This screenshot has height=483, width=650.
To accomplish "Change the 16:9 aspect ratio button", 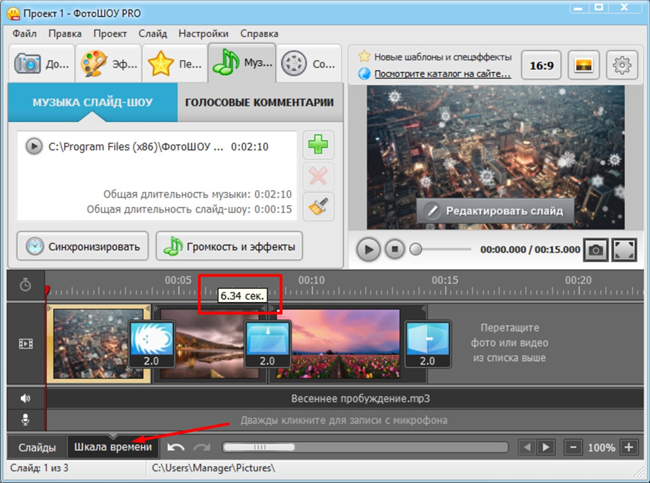I will point(541,65).
